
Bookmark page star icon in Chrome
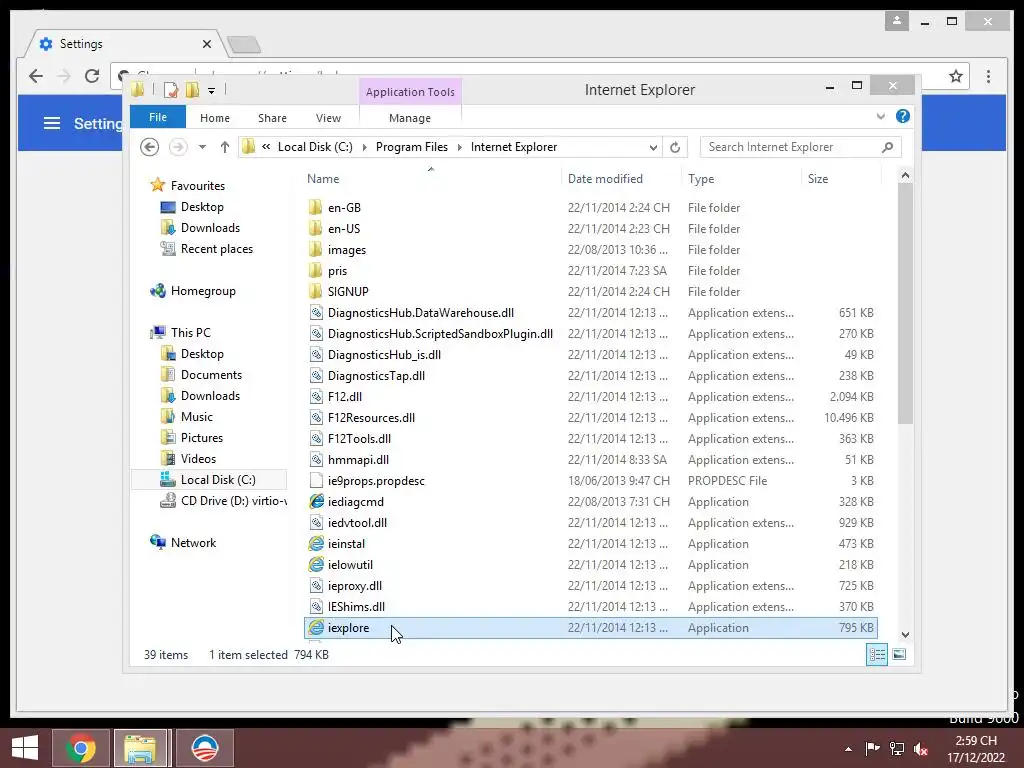955,76
